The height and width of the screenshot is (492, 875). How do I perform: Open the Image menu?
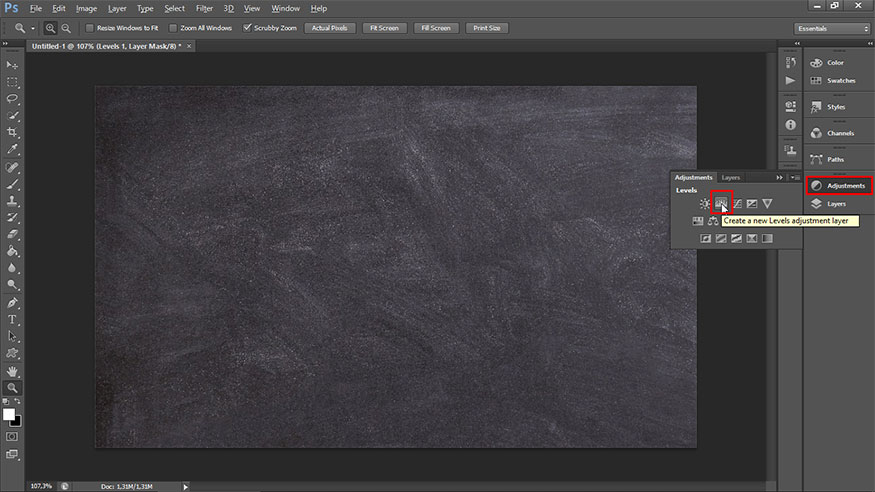click(x=86, y=8)
